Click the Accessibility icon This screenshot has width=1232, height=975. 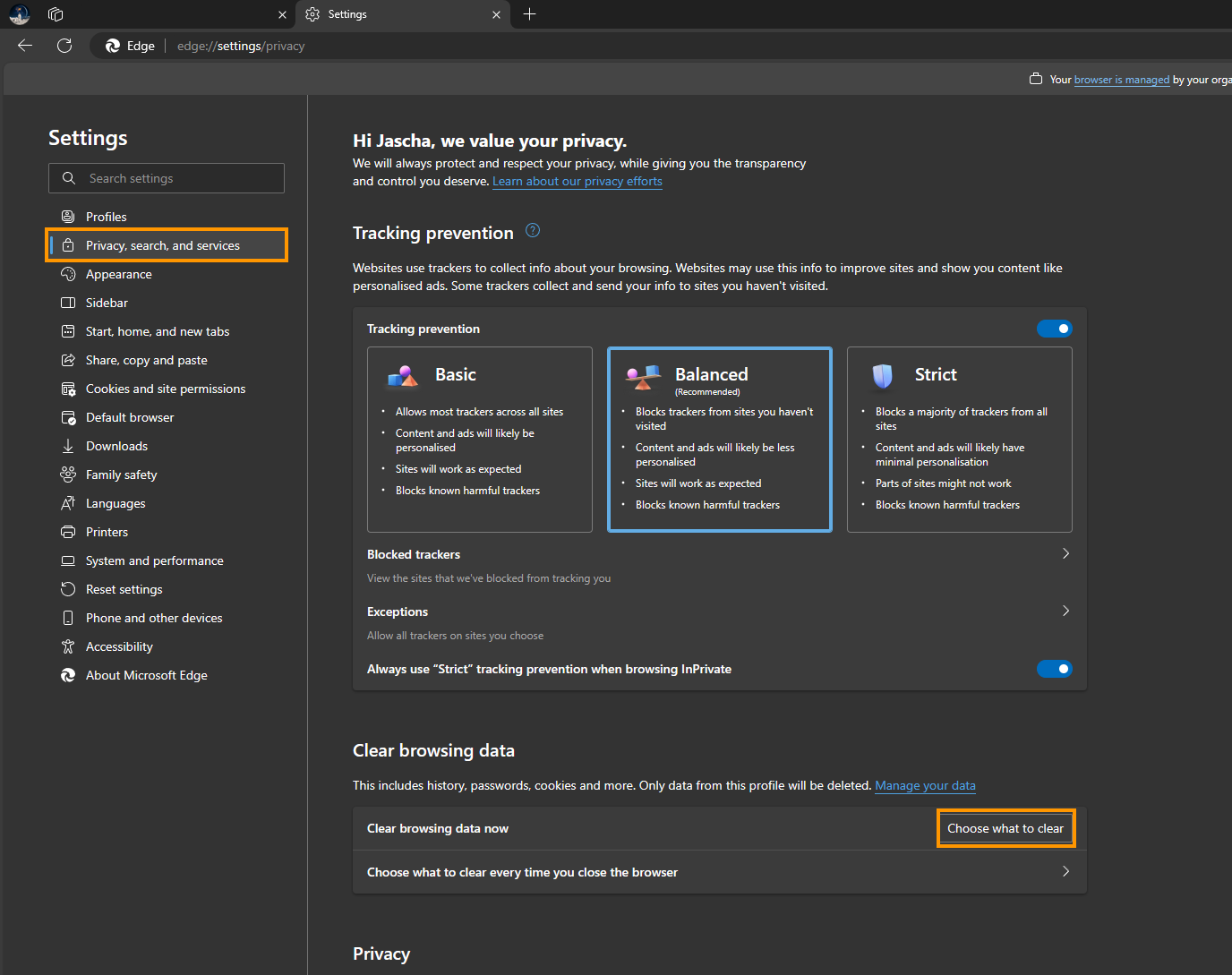click(68, 646)
